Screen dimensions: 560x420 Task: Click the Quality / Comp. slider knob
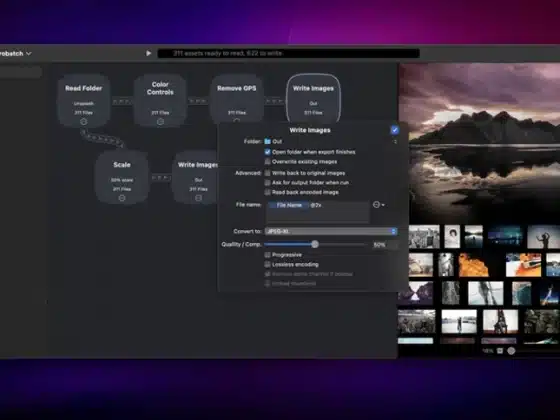[x=315, y=244]
